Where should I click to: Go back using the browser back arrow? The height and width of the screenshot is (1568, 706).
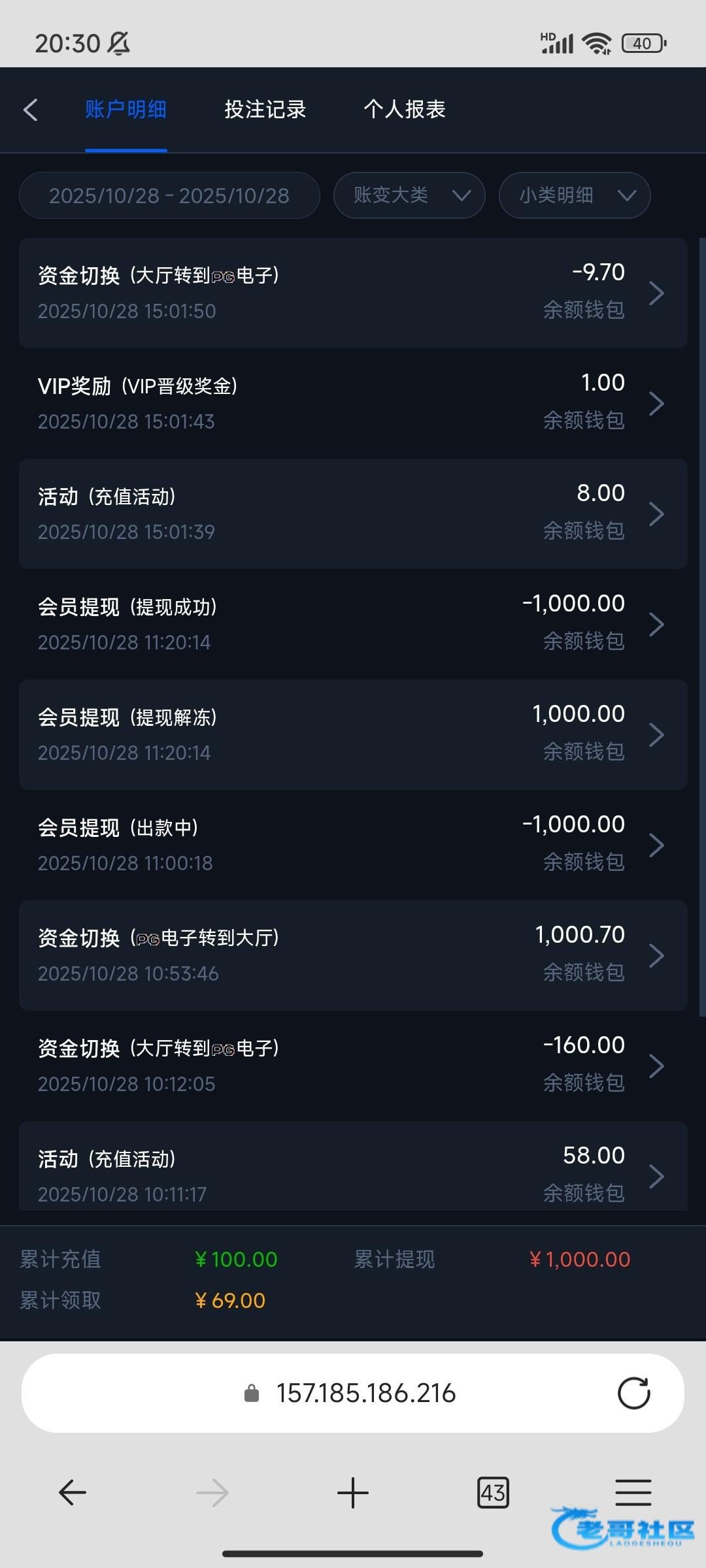[x=73, y=1492]
